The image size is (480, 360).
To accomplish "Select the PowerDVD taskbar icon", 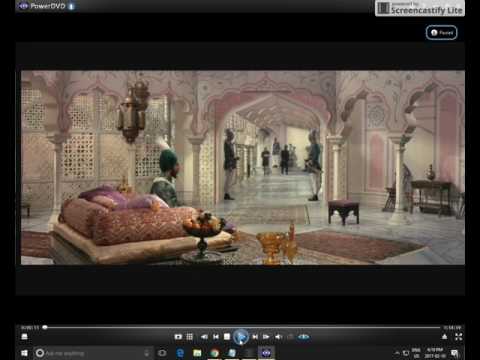I will coord(266,353).
